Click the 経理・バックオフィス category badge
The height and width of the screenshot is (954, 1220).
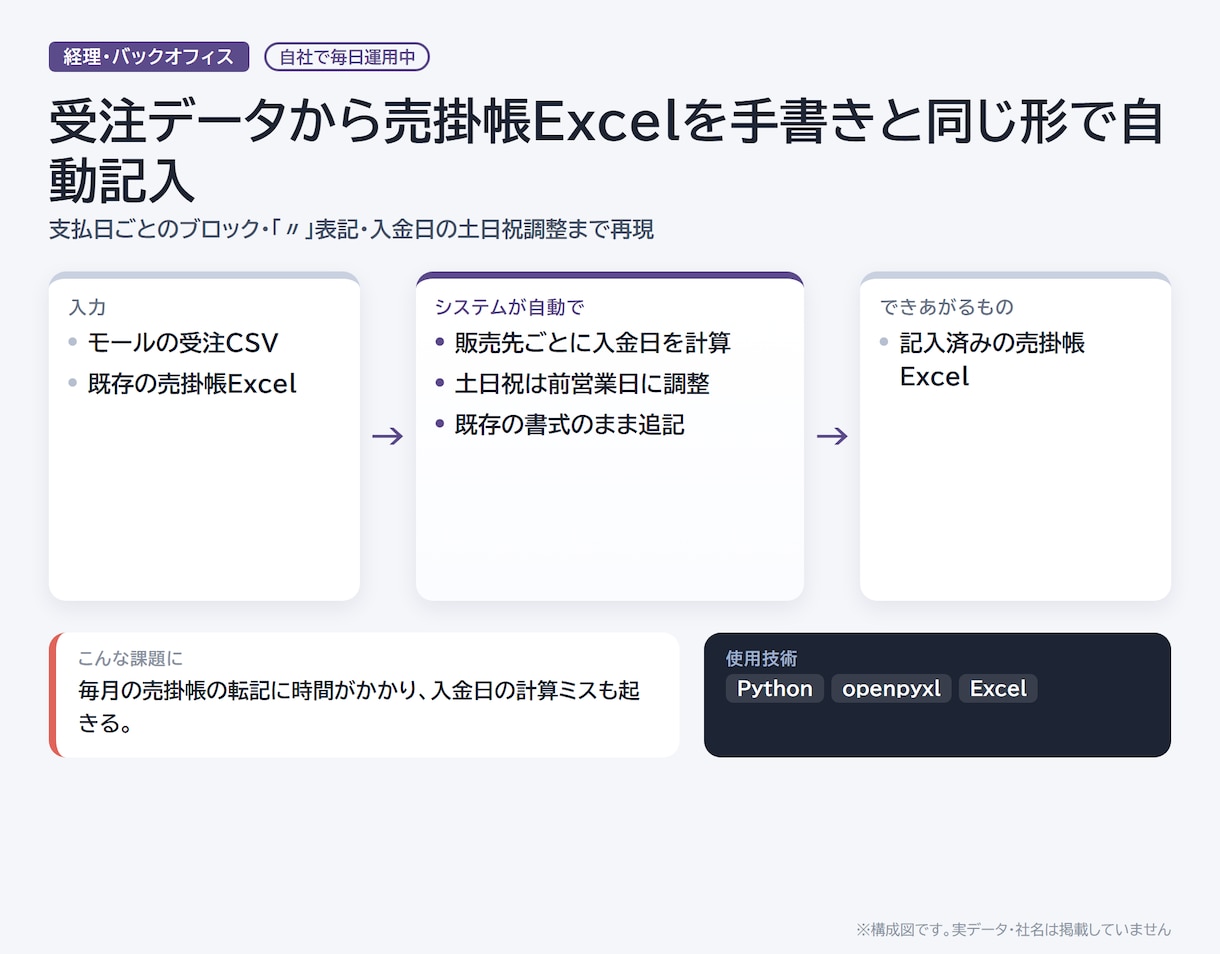click(x=149, y=57)
